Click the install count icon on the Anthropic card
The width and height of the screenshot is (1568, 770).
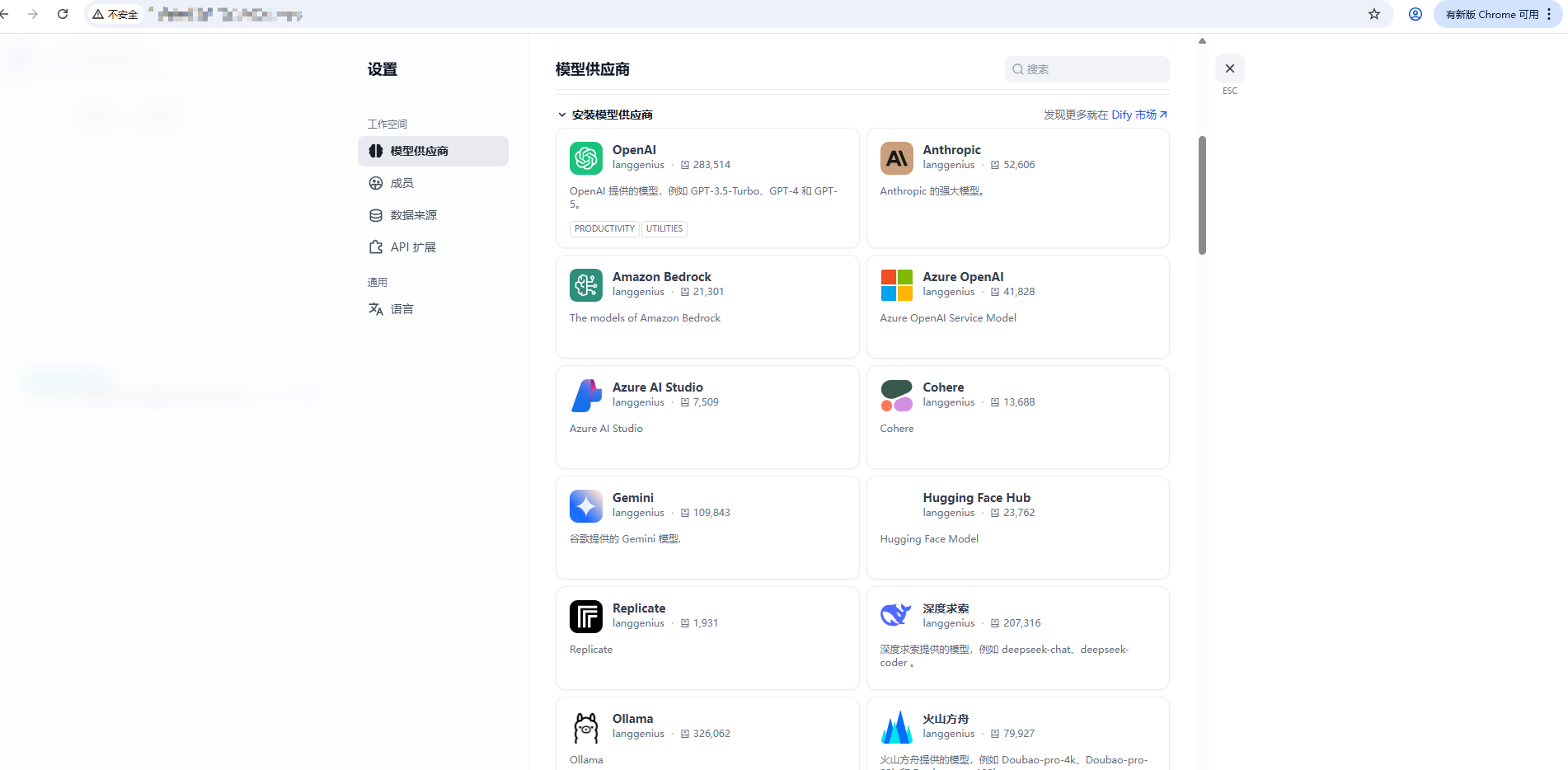[x=995, y=165]
